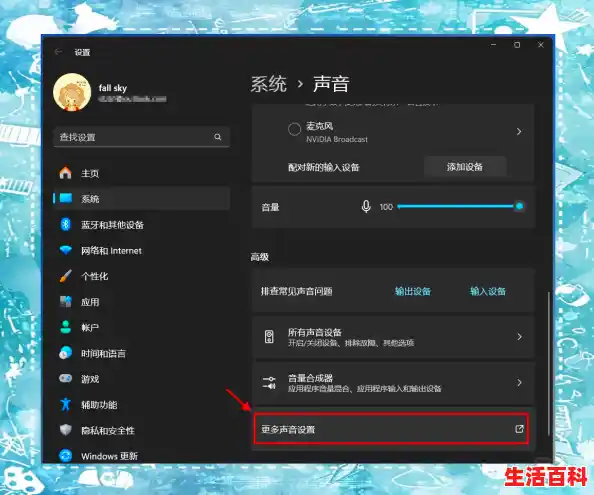Click the input volume slider thumb

pos(519,206)
